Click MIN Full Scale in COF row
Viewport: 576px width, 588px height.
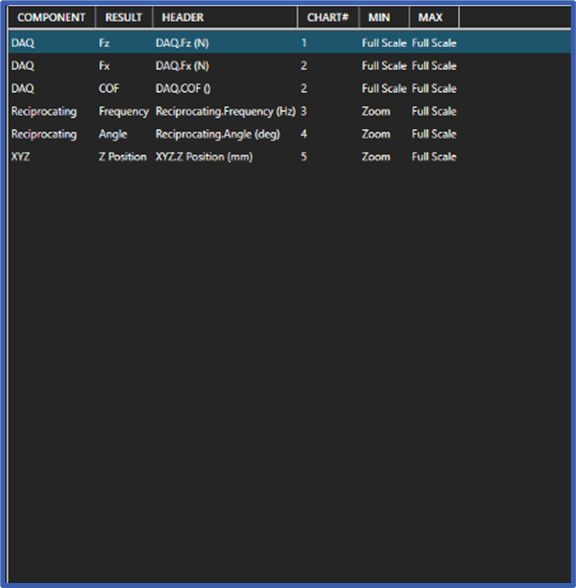click(x=384, y=89)
